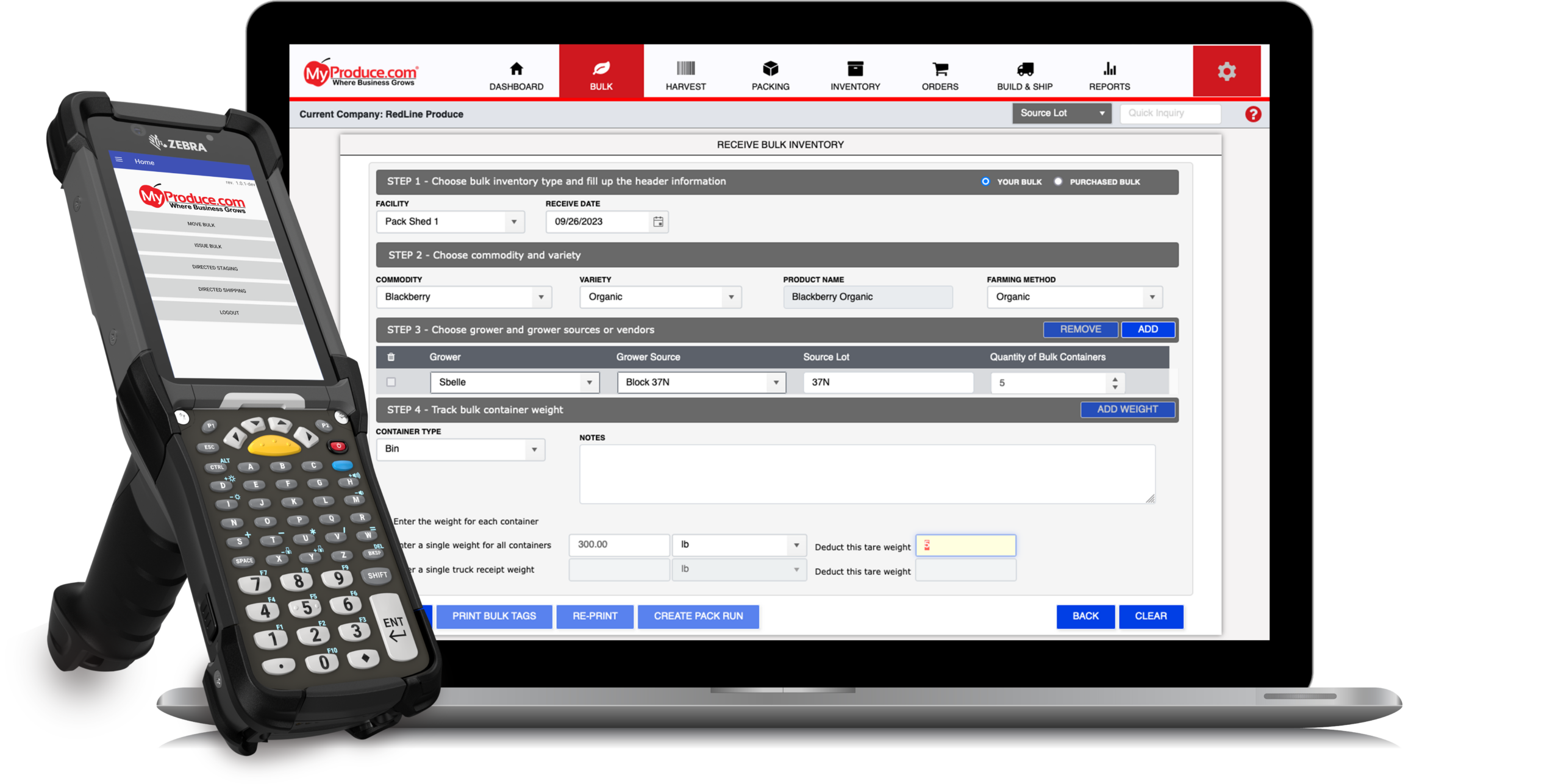Click the Create Pack Run button
1561x784 pixels.
click(698, 616)
